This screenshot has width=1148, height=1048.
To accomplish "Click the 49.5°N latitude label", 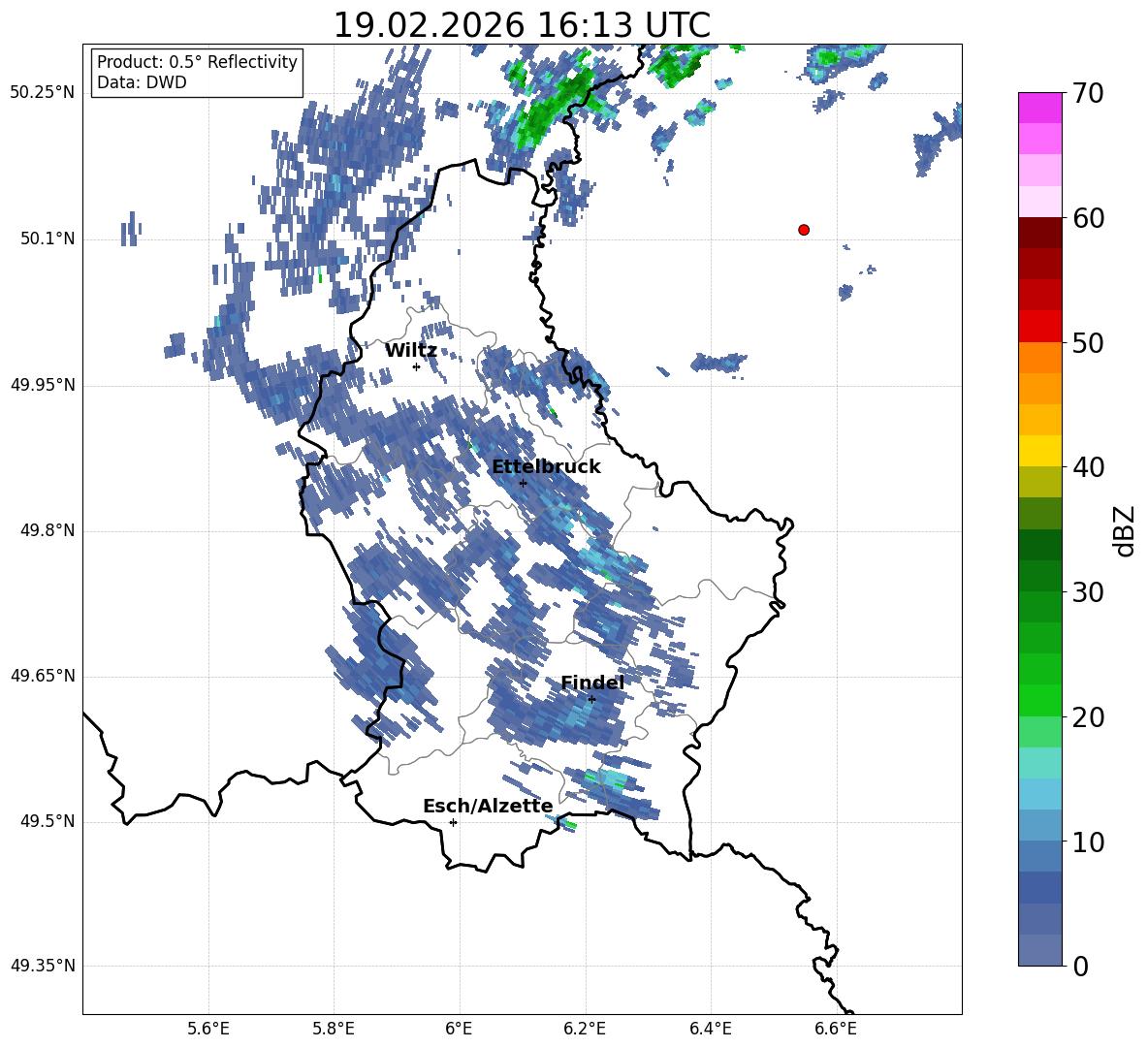I will click(48, 821).
